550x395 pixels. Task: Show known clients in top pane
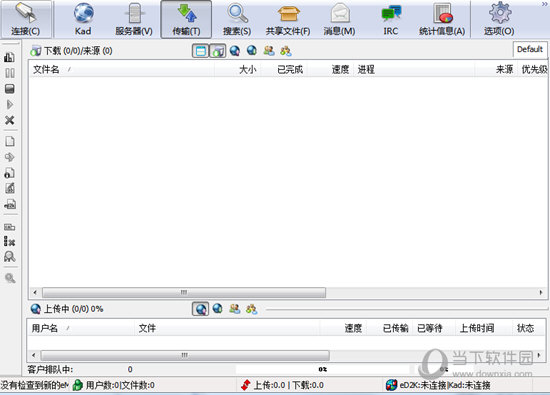pos(286,51)
